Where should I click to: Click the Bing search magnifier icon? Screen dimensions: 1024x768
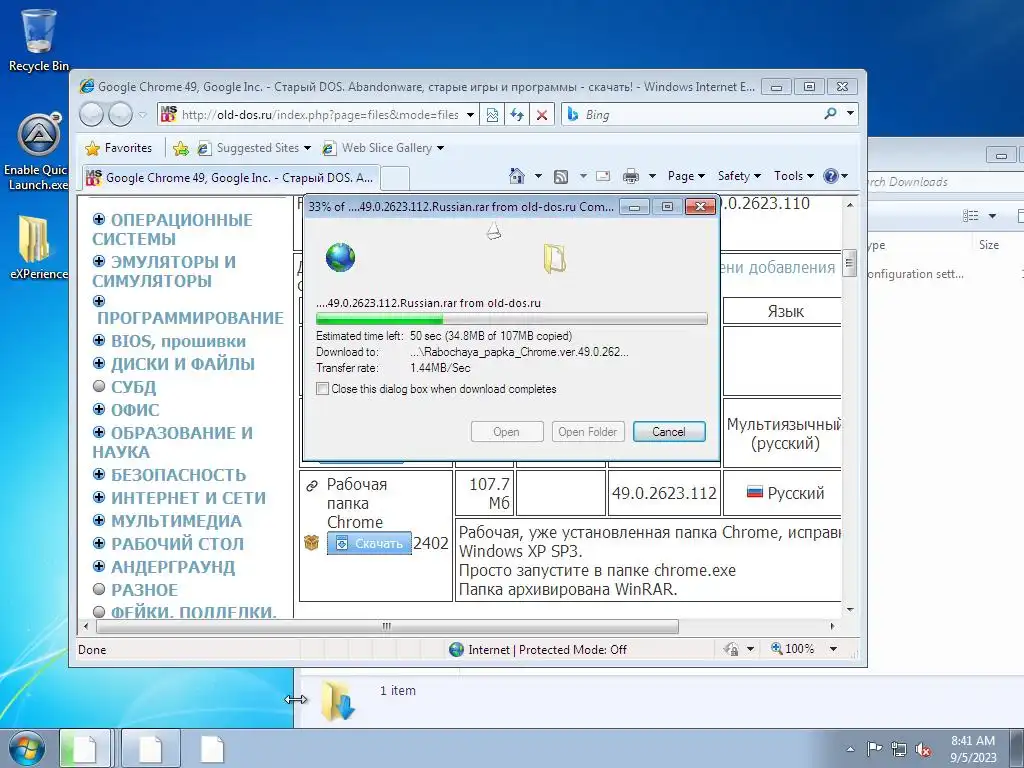point(830,114)
